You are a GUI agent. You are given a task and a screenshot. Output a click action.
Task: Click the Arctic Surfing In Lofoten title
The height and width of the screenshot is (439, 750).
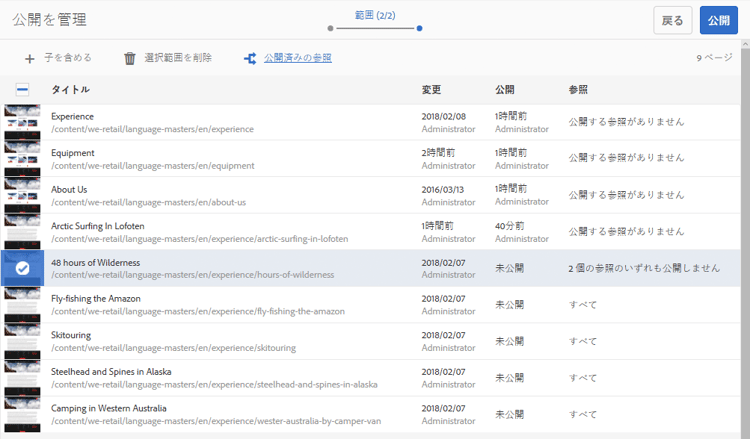tap(98, 226)
